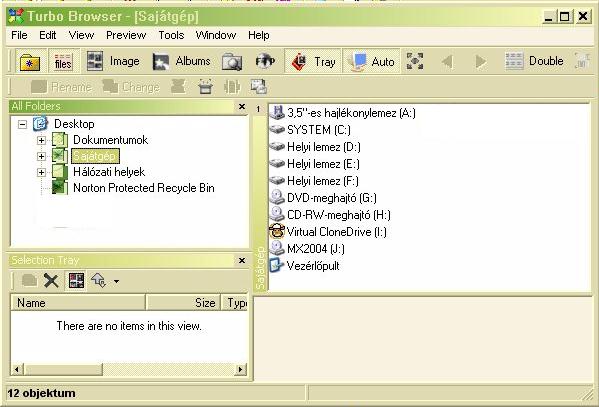Select Desktop in folder tree
The image size is (599, 407).
click(74, 124)
